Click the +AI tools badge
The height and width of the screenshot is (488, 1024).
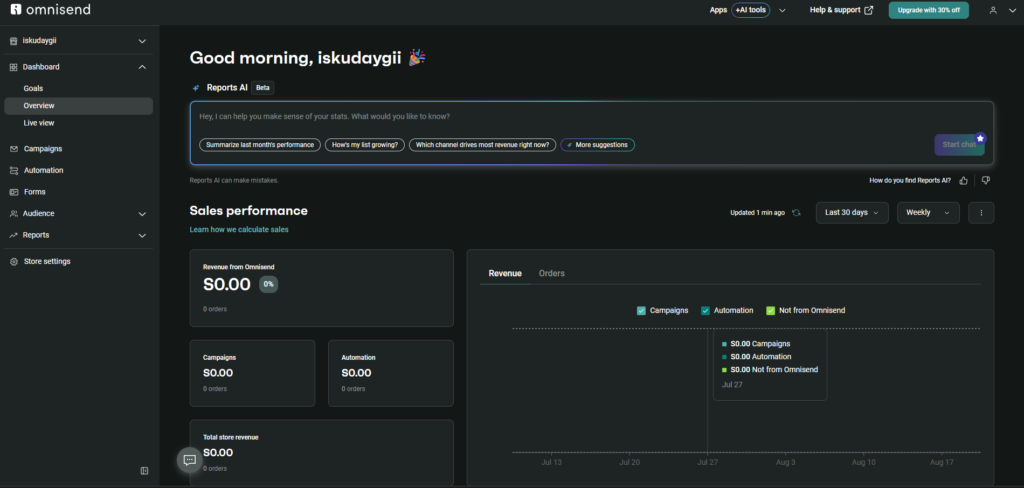(x=750, y=10)
